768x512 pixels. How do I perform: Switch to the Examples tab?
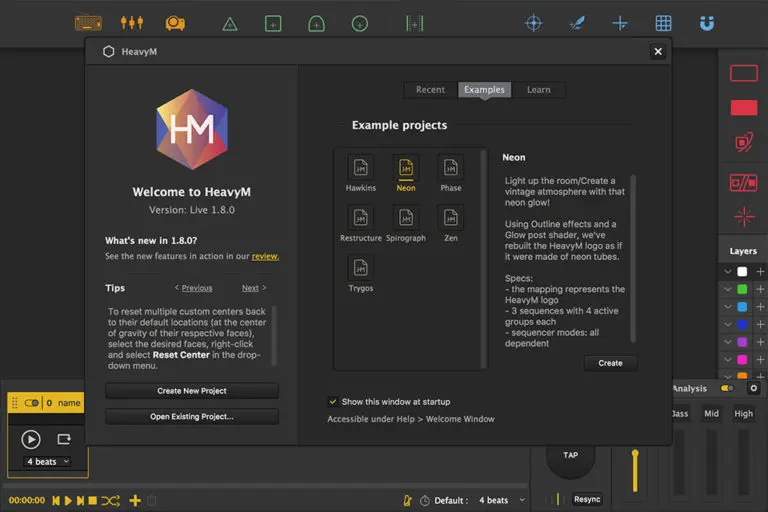pos(484,90)
